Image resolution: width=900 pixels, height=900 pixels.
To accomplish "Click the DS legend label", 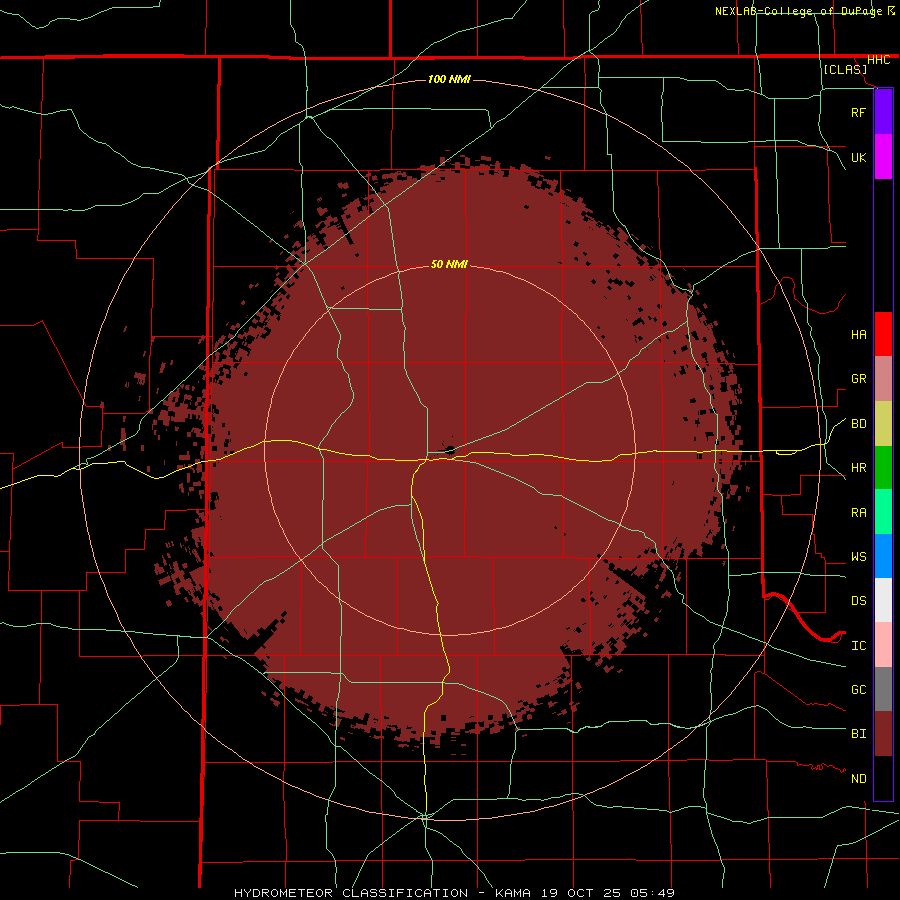I will tap(858, 601).
